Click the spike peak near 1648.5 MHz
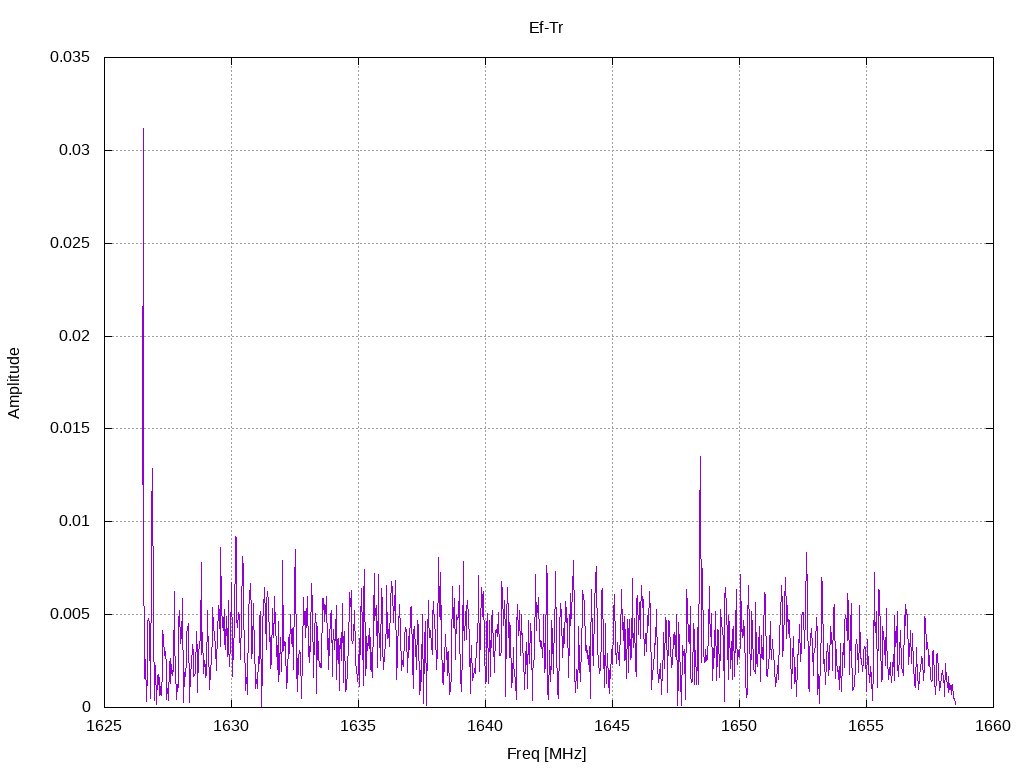The image size is (1024, 768). [x=701, y=458]
